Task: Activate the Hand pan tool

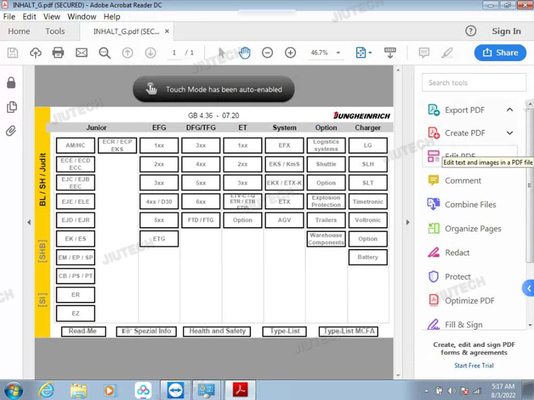Action: point(245,53)
